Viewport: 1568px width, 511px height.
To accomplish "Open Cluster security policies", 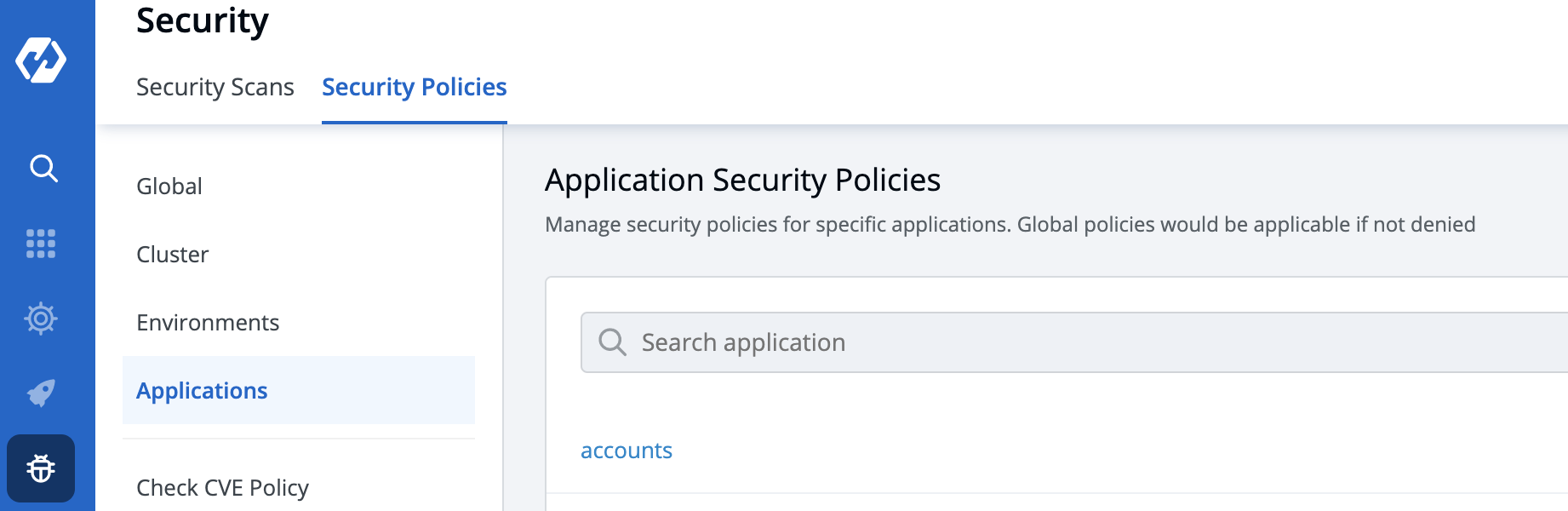I will (172, 255).
